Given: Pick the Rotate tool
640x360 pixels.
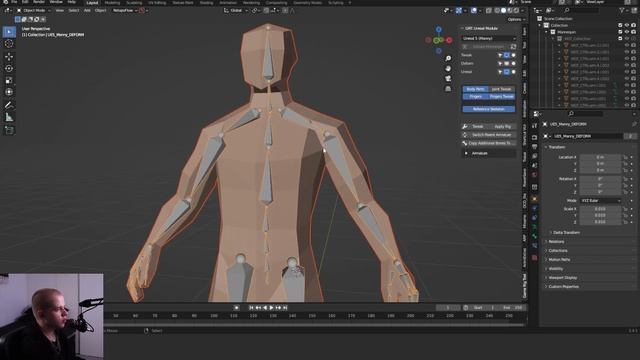Looking at the screenshot, I should coord(9,69).
